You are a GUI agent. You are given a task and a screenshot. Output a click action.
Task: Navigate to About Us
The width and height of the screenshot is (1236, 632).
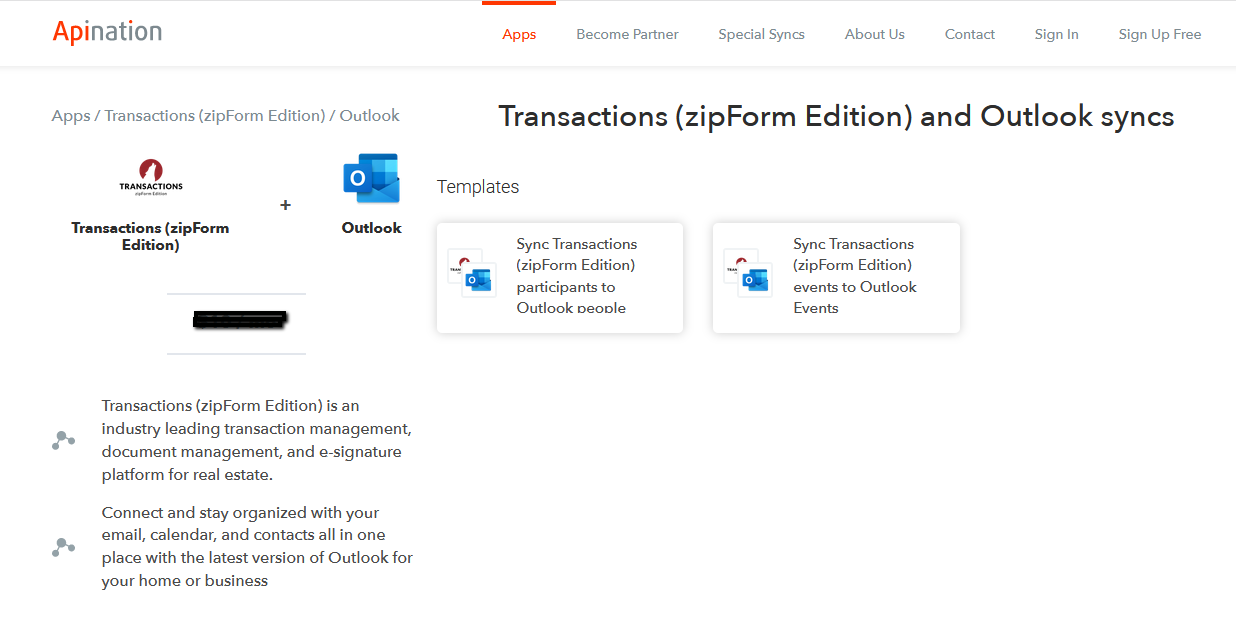874,34
